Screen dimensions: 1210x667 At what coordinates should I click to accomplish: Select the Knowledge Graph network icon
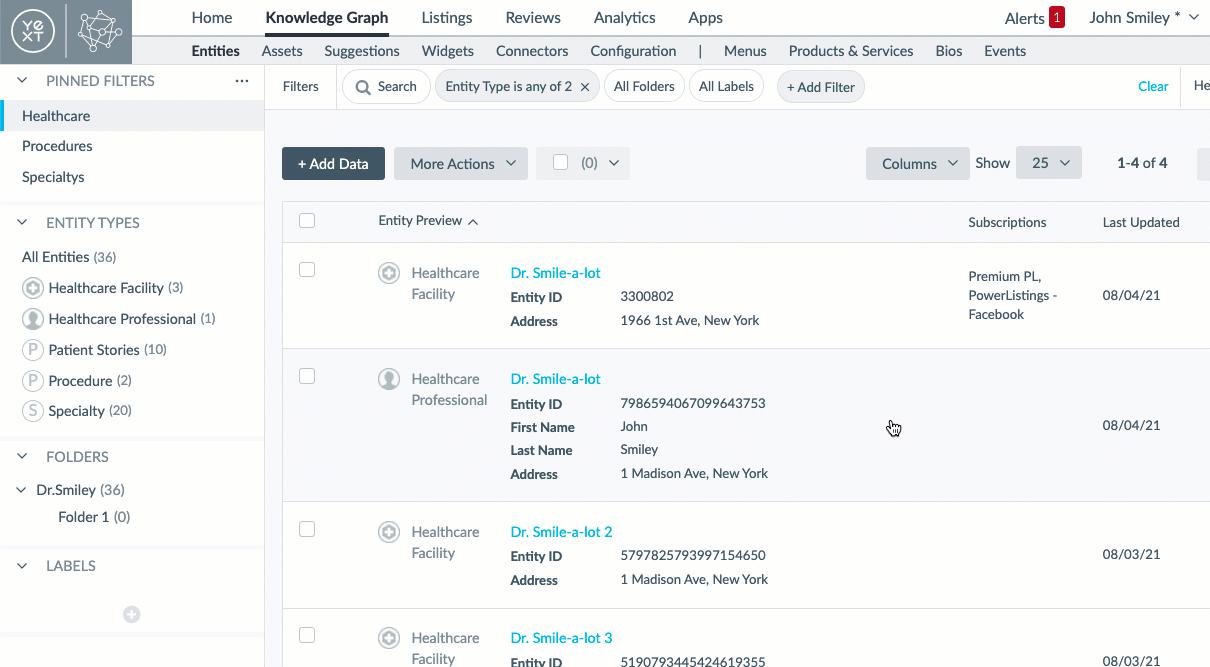click(97, 32)
